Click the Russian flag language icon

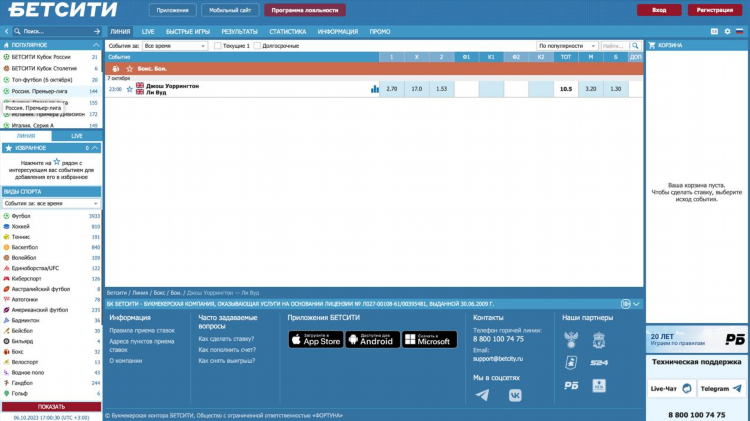click(x=739, y=31)
